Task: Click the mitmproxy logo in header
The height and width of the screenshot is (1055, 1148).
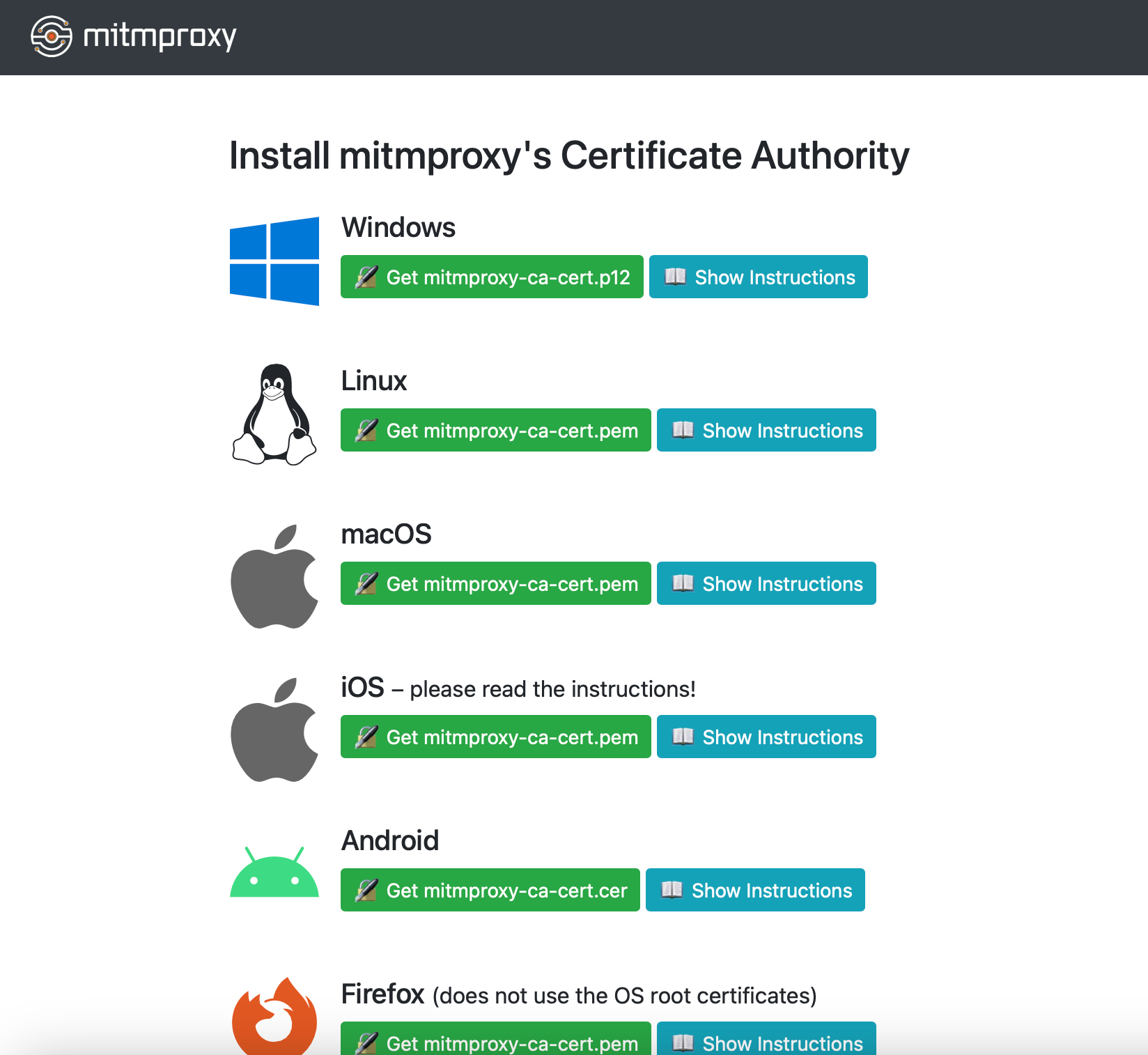Action: [x=52, y=36]
